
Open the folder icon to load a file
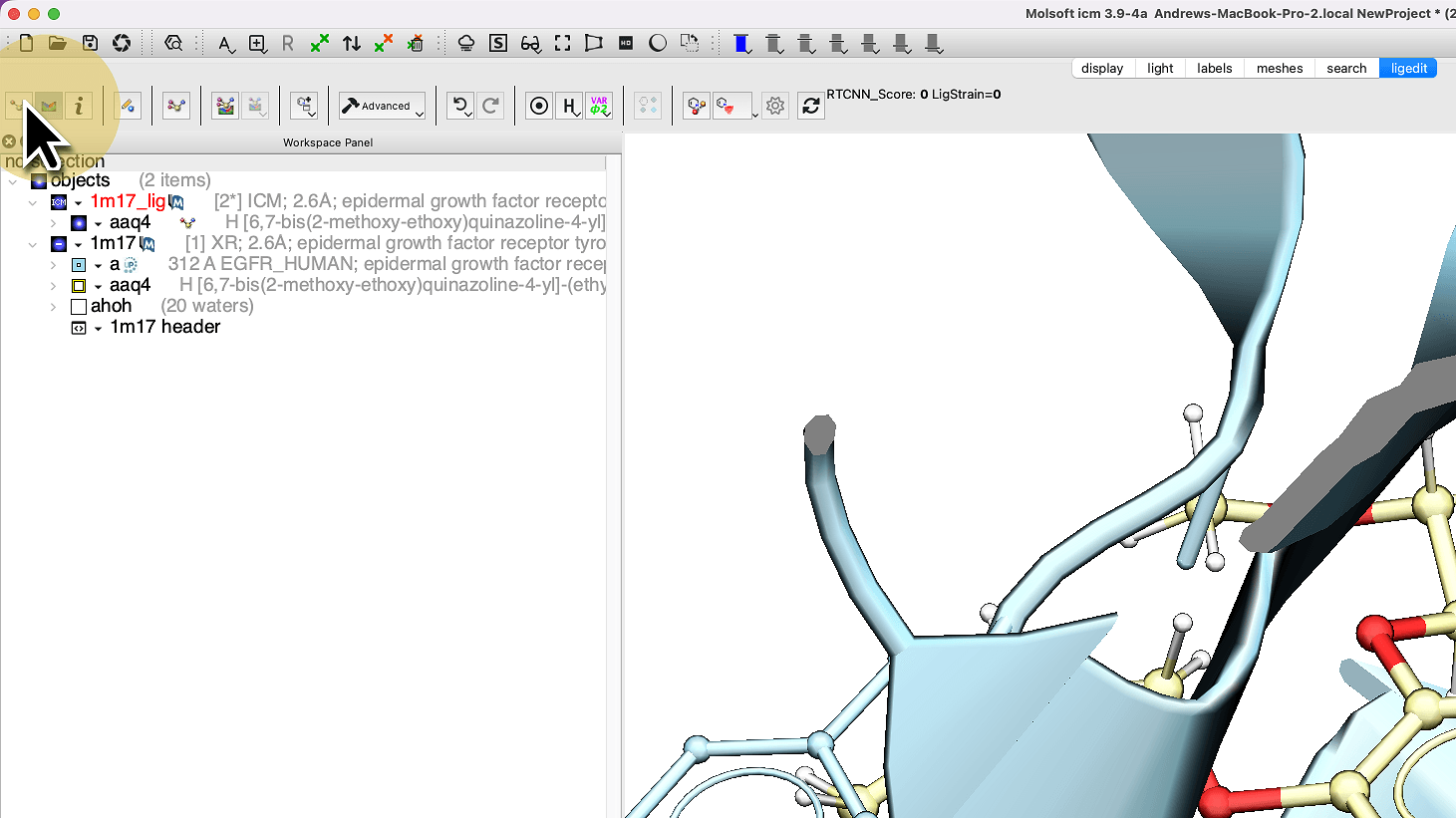pos(58,43)
